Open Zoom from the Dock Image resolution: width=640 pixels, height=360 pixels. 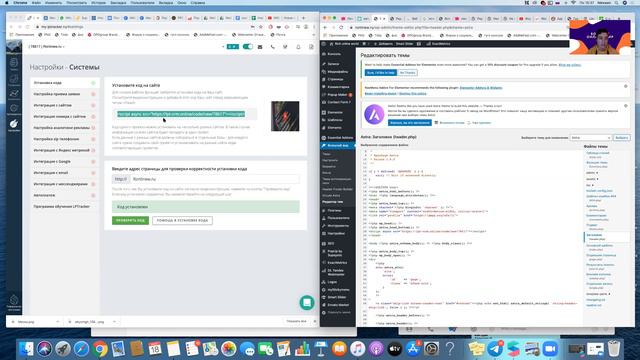(x=550, y=349)
